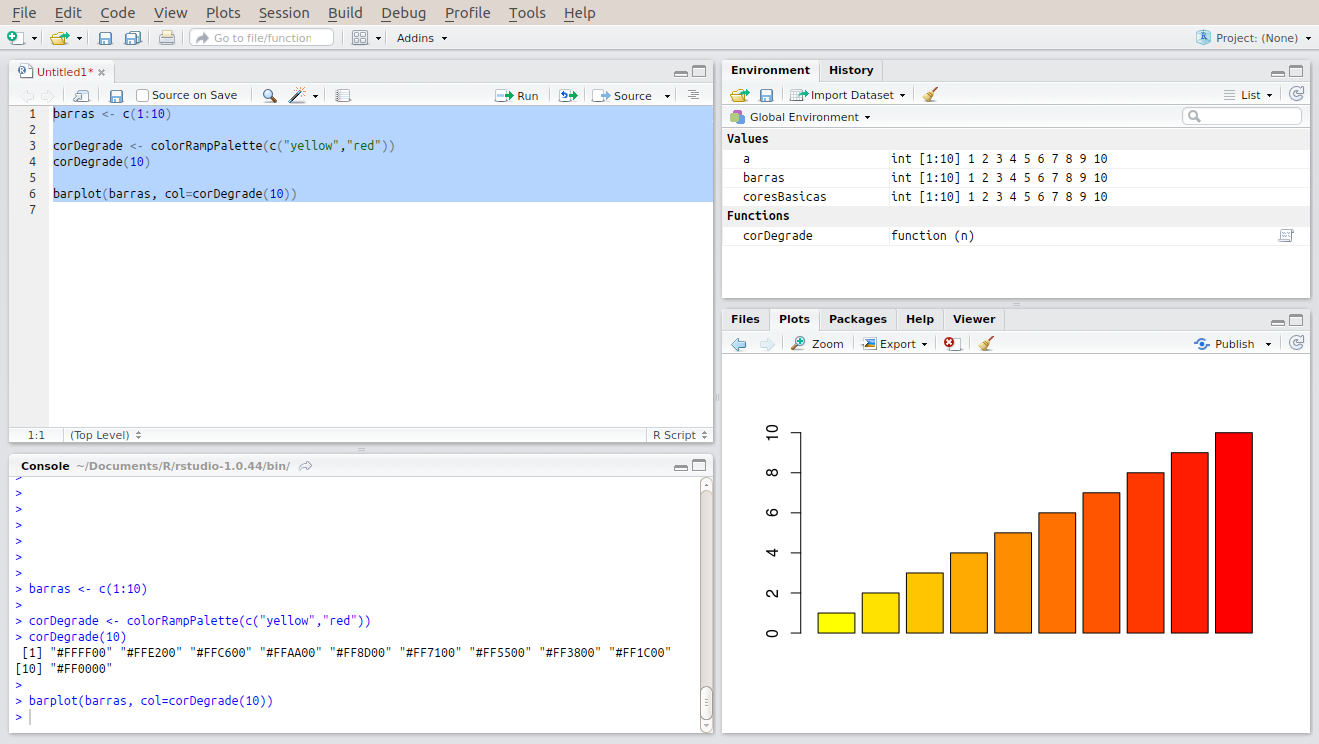Click the Run button in the editor
Viewport: 1319px width, 744px height.
(x=517, y=96)
